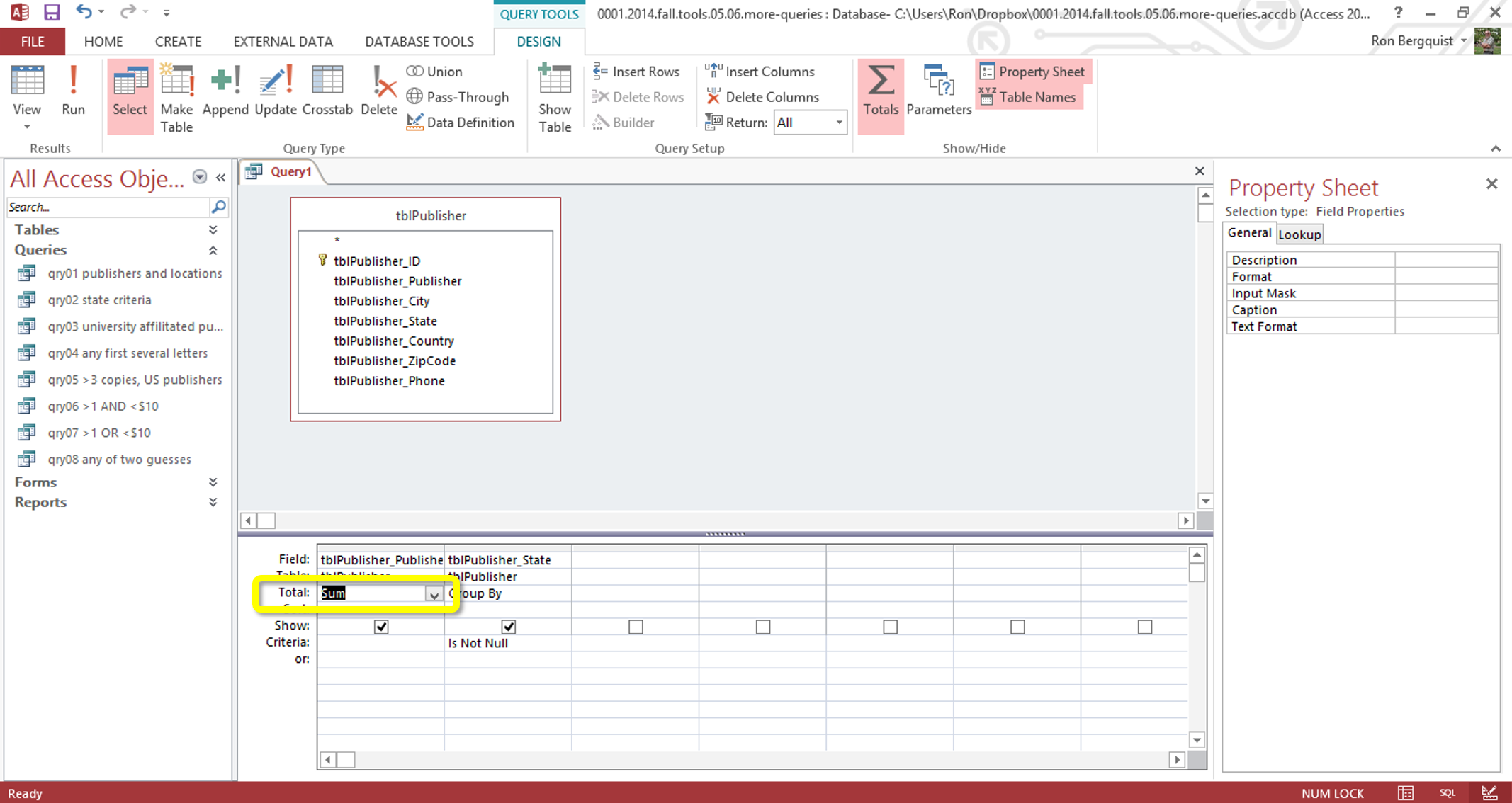Open the CREATE ribbon tab
Screen dimensions: 1512x803
point(178,42)
